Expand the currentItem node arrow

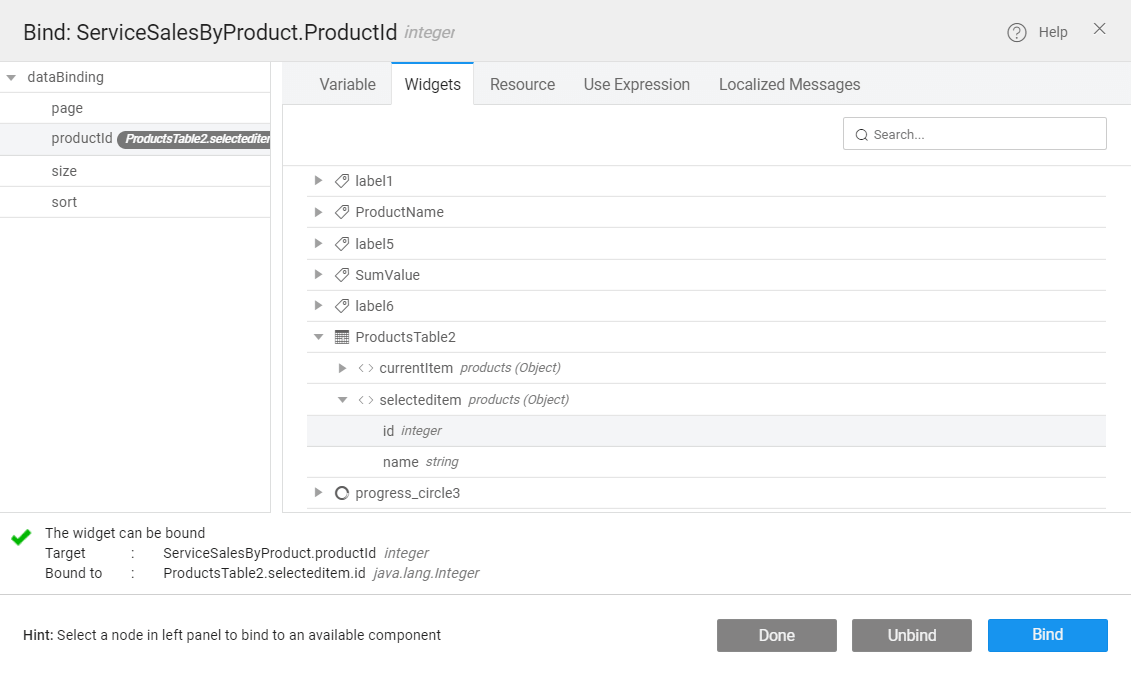click(342, 368)
